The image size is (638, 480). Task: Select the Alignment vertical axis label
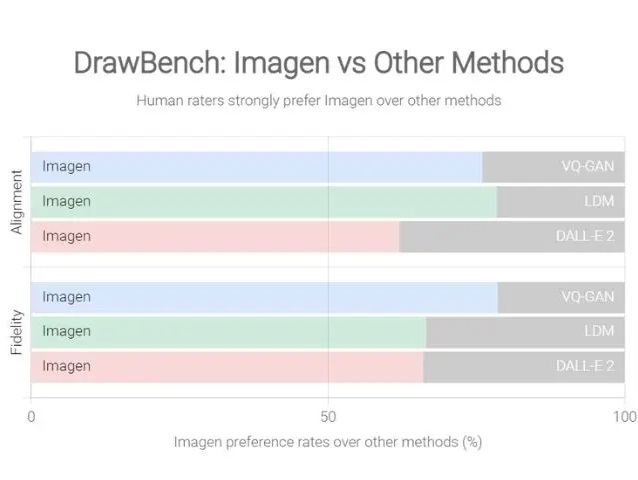click(x=15, y=202)
